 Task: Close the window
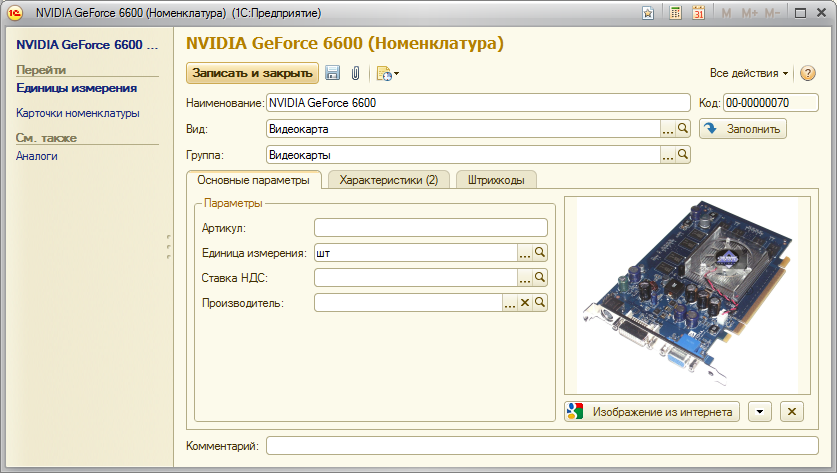coord(822,13)
